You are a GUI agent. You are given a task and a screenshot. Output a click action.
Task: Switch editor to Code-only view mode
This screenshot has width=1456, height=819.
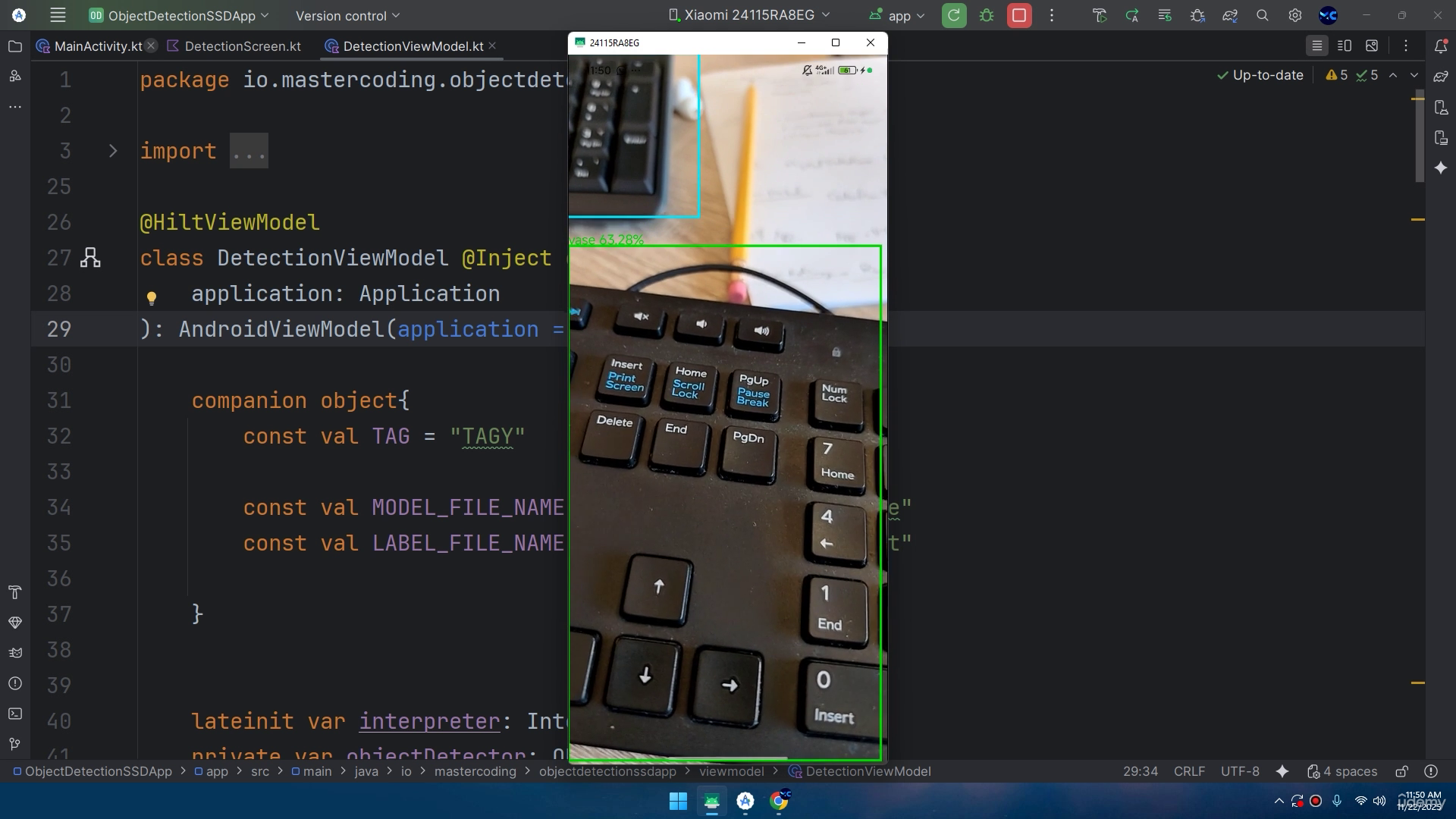click(x=1317, y=46)
